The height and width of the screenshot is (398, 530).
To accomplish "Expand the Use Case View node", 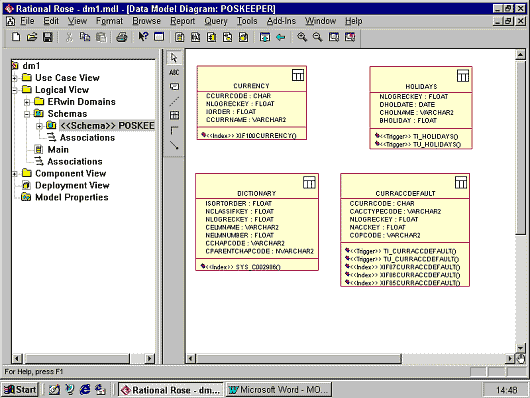I will tap(15, 78).
